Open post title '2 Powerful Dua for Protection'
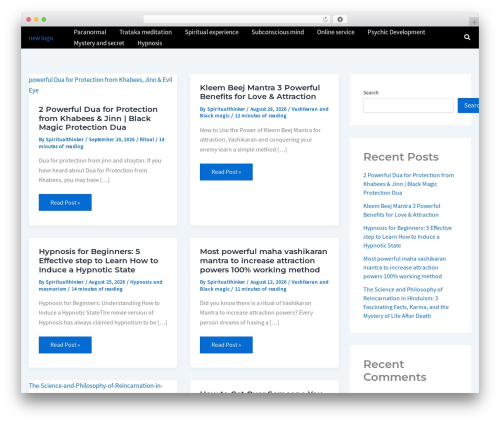500x423 pixels. tap(98, 118)
